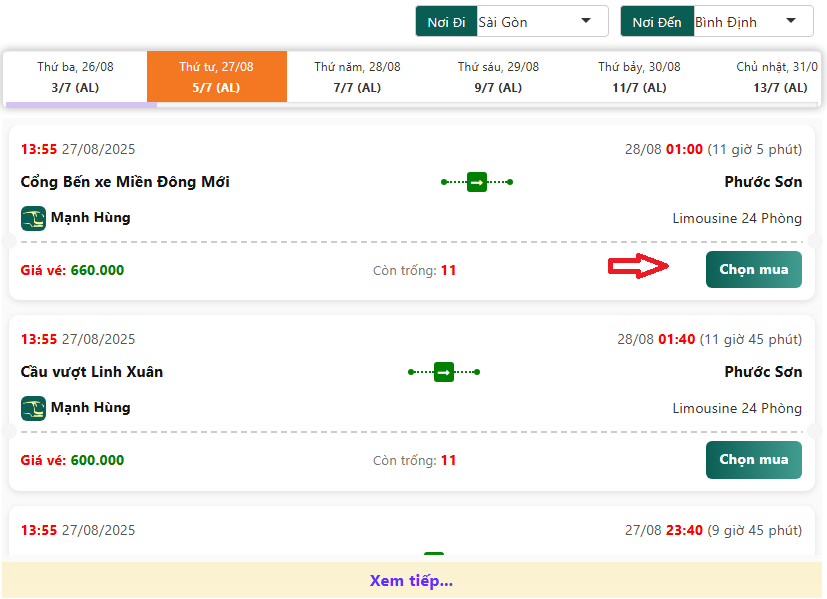Choose the Thứ bảy 30/08 date tab
This screenshot has height=599, width=827.
(x=639, y=77)
